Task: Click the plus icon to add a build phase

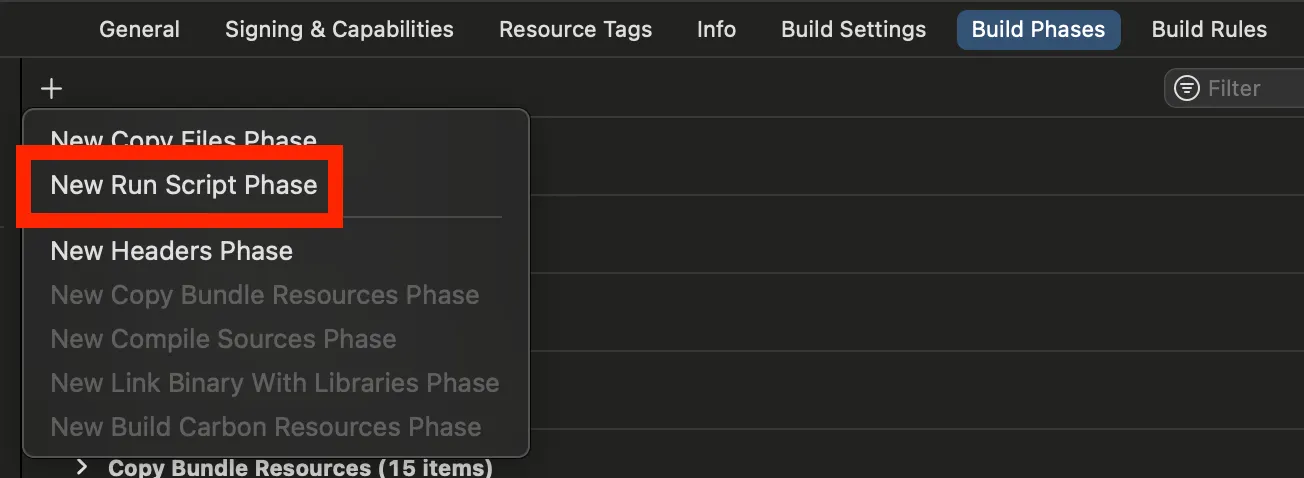Action: point(51,89)
